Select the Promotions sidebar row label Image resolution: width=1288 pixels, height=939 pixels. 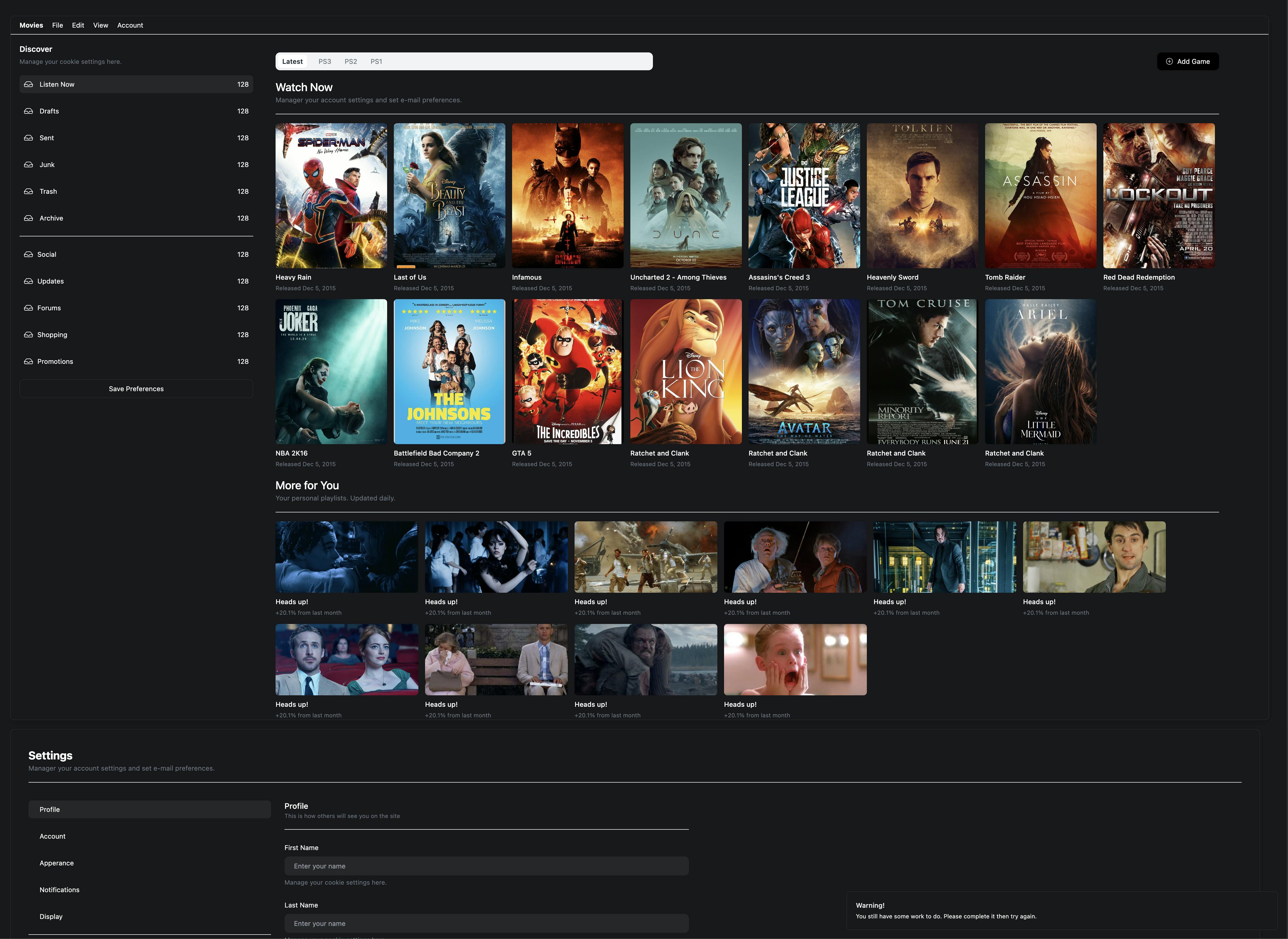[55, 361]
